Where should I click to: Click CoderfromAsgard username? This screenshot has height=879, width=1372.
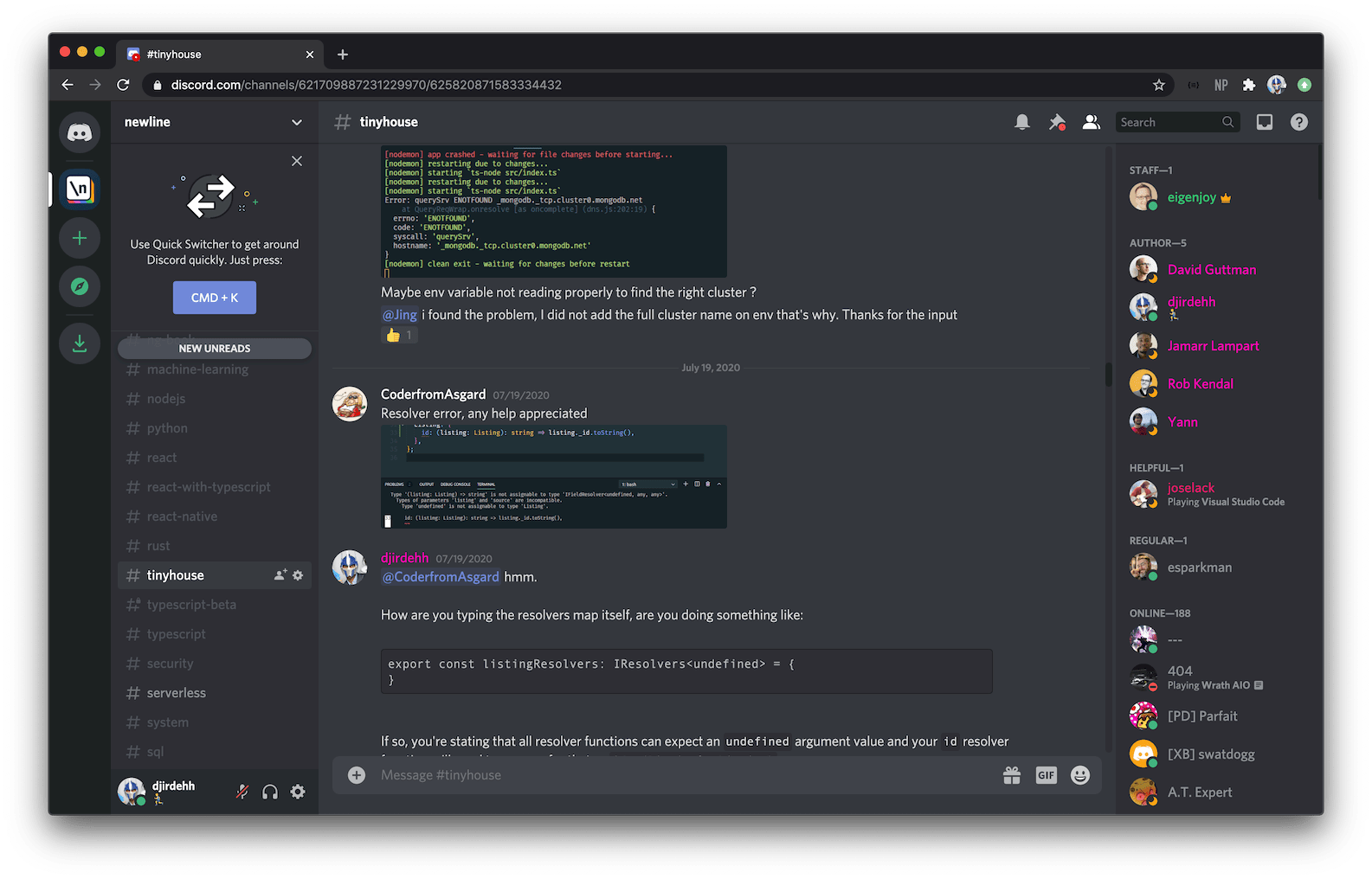433,395
